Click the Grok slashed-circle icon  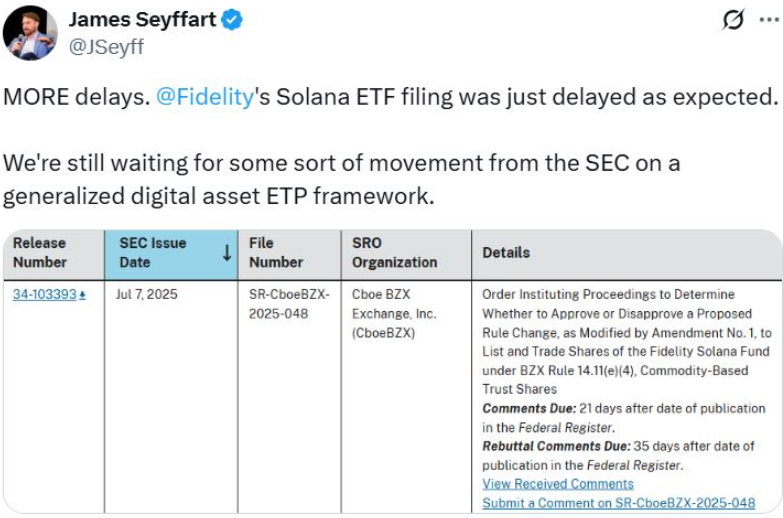732,20
